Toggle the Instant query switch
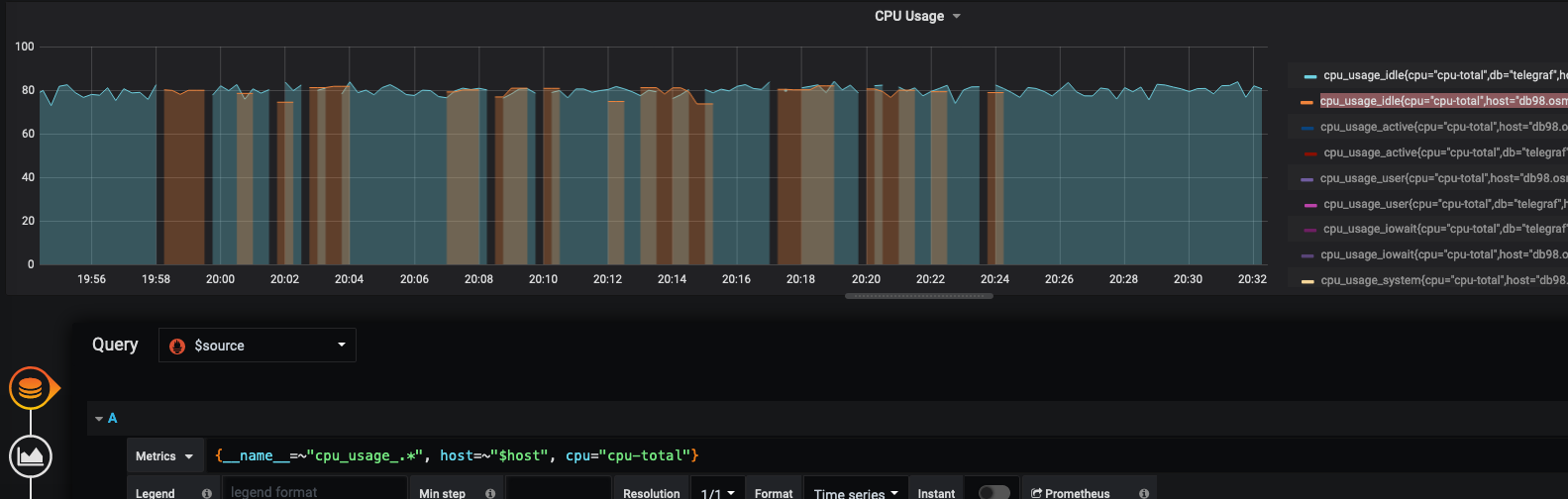 pyautogui.click(x=993, y=492)
